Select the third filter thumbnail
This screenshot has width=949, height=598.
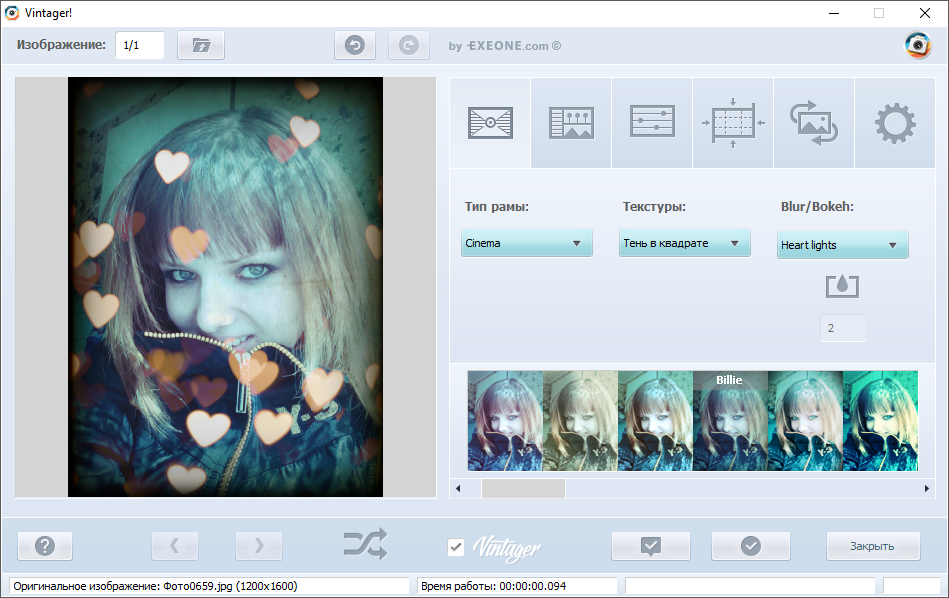tap(655, 421)
